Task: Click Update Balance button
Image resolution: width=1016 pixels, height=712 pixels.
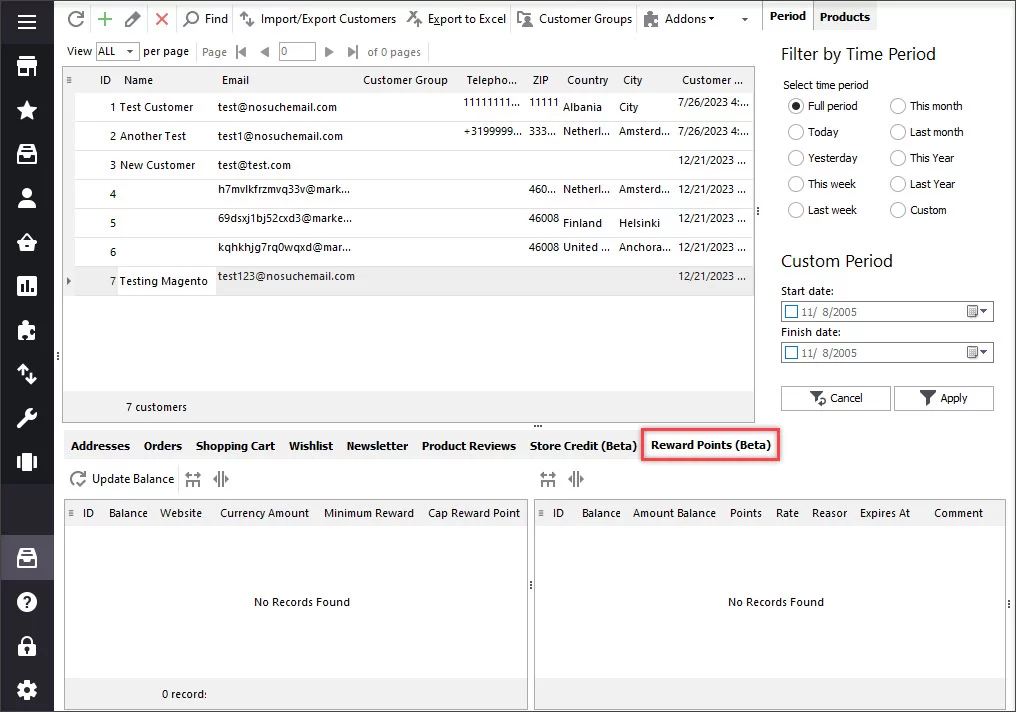Action: [122, 479]
